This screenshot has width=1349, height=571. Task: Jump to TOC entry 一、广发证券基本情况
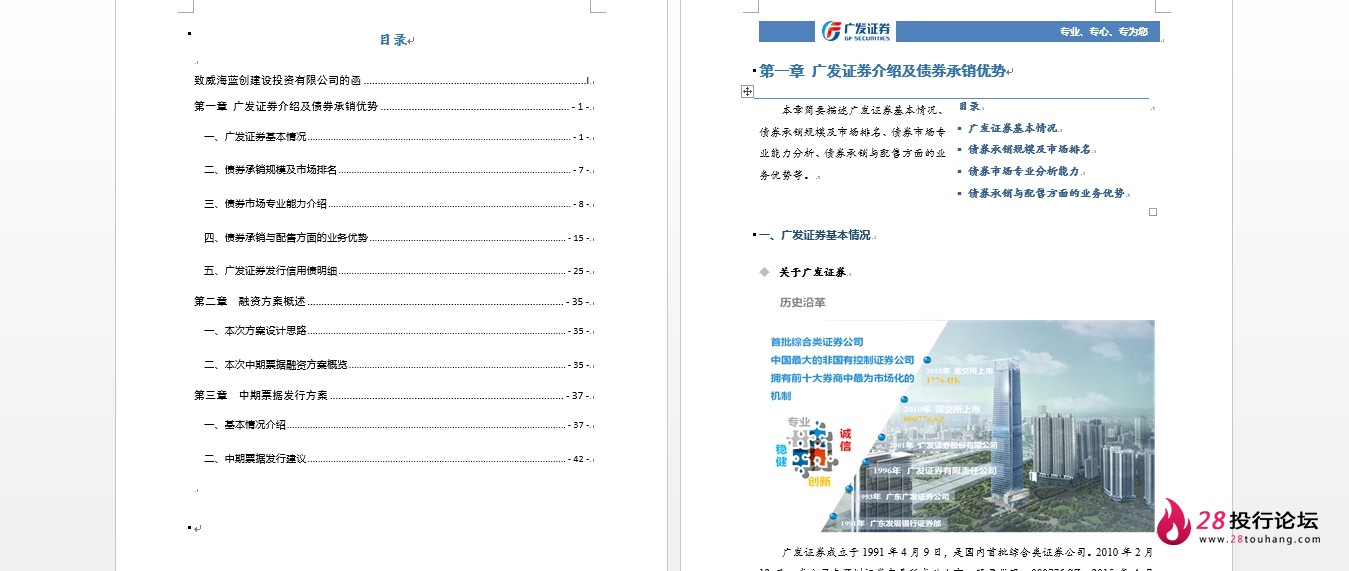[399, 137]
